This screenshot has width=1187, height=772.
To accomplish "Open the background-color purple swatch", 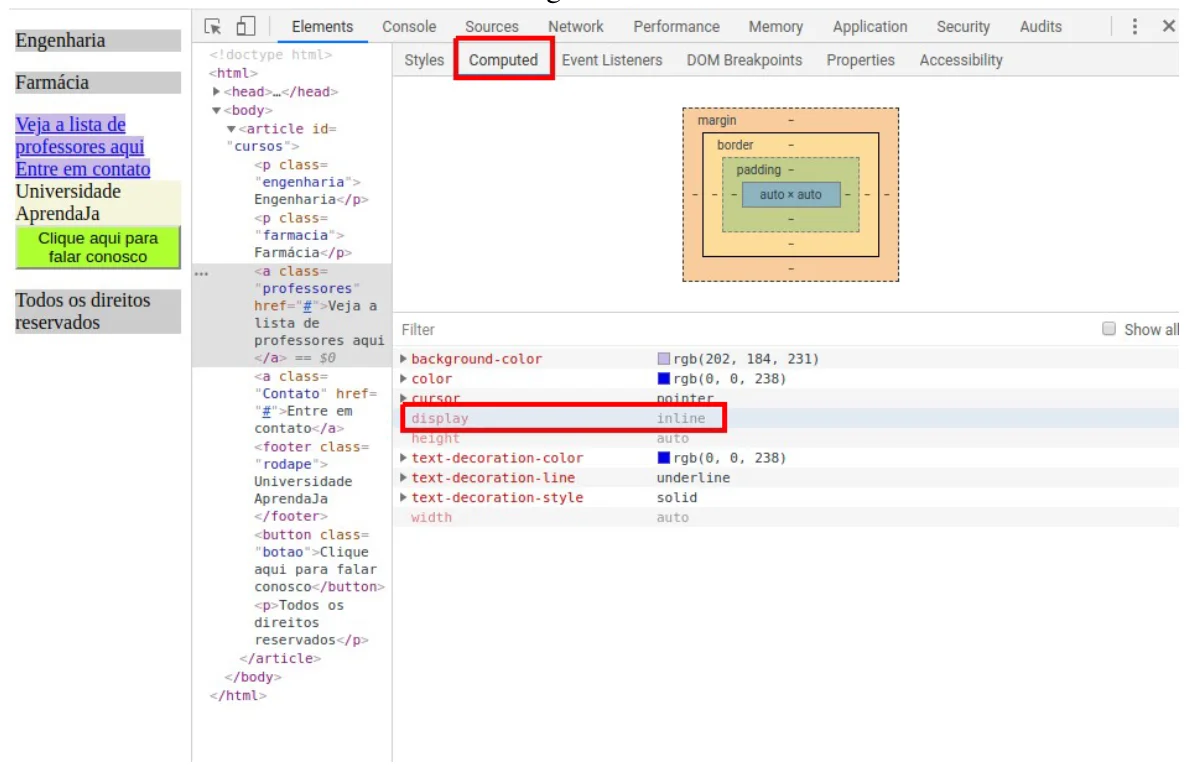I will tap(663, 359).
